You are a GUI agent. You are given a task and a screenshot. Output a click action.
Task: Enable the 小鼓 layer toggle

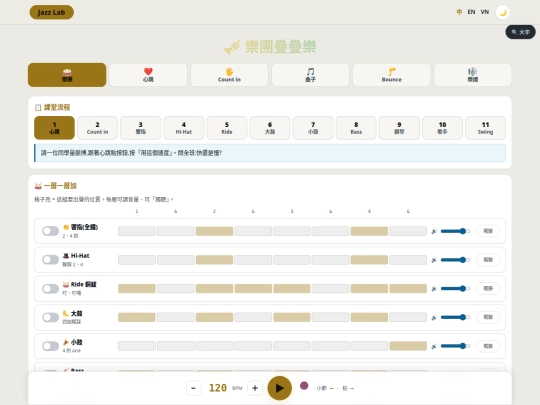coord(50,346)
